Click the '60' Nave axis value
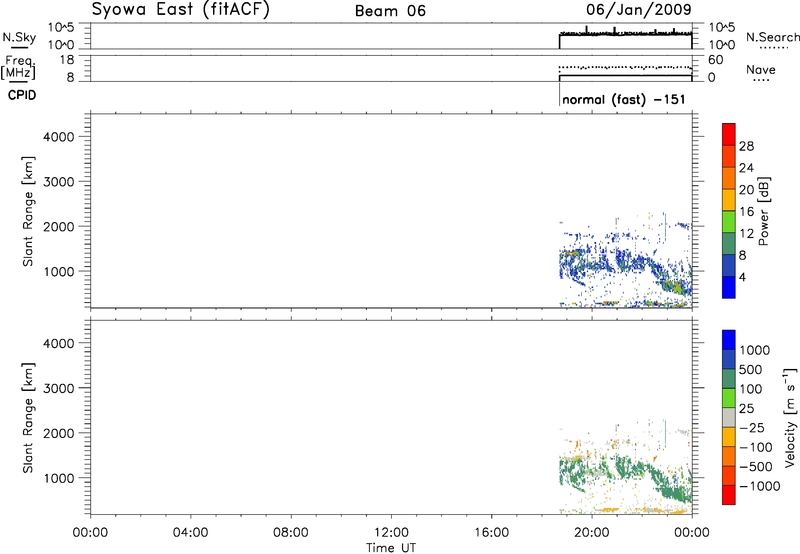 point(716,60)
